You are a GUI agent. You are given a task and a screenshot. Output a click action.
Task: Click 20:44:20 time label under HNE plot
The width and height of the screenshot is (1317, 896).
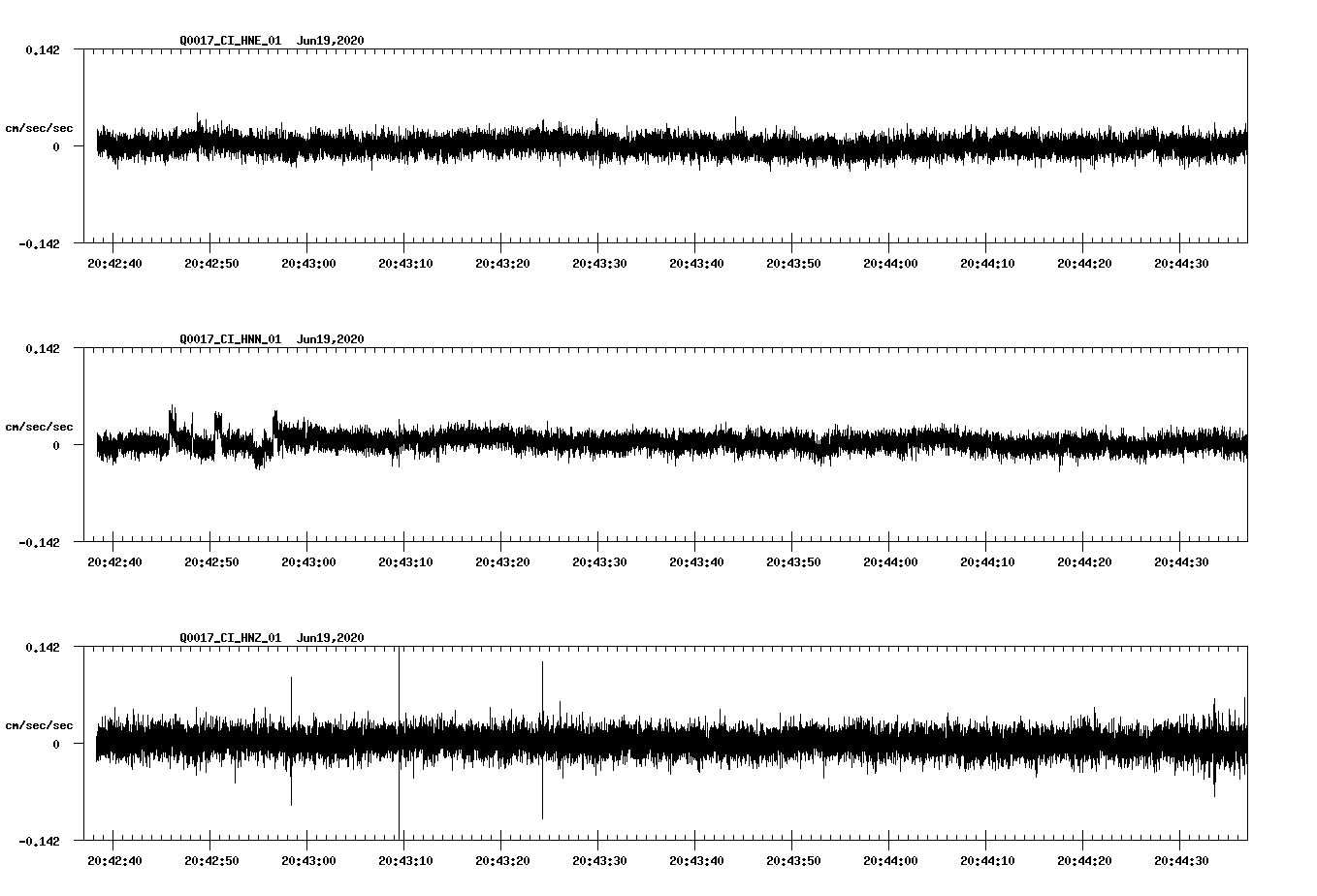(1084, 264)
